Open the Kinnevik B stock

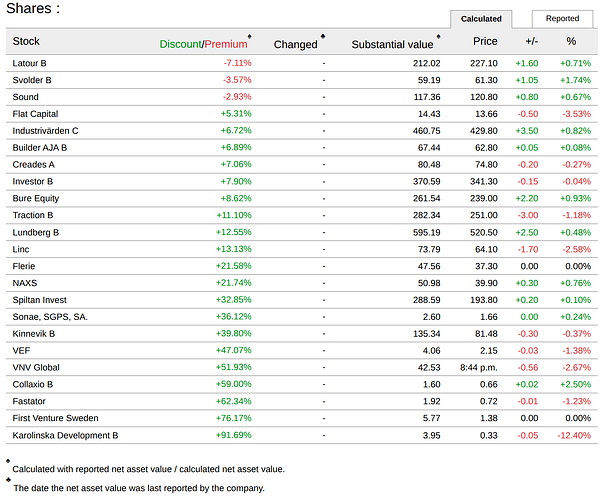click(34, 334)
